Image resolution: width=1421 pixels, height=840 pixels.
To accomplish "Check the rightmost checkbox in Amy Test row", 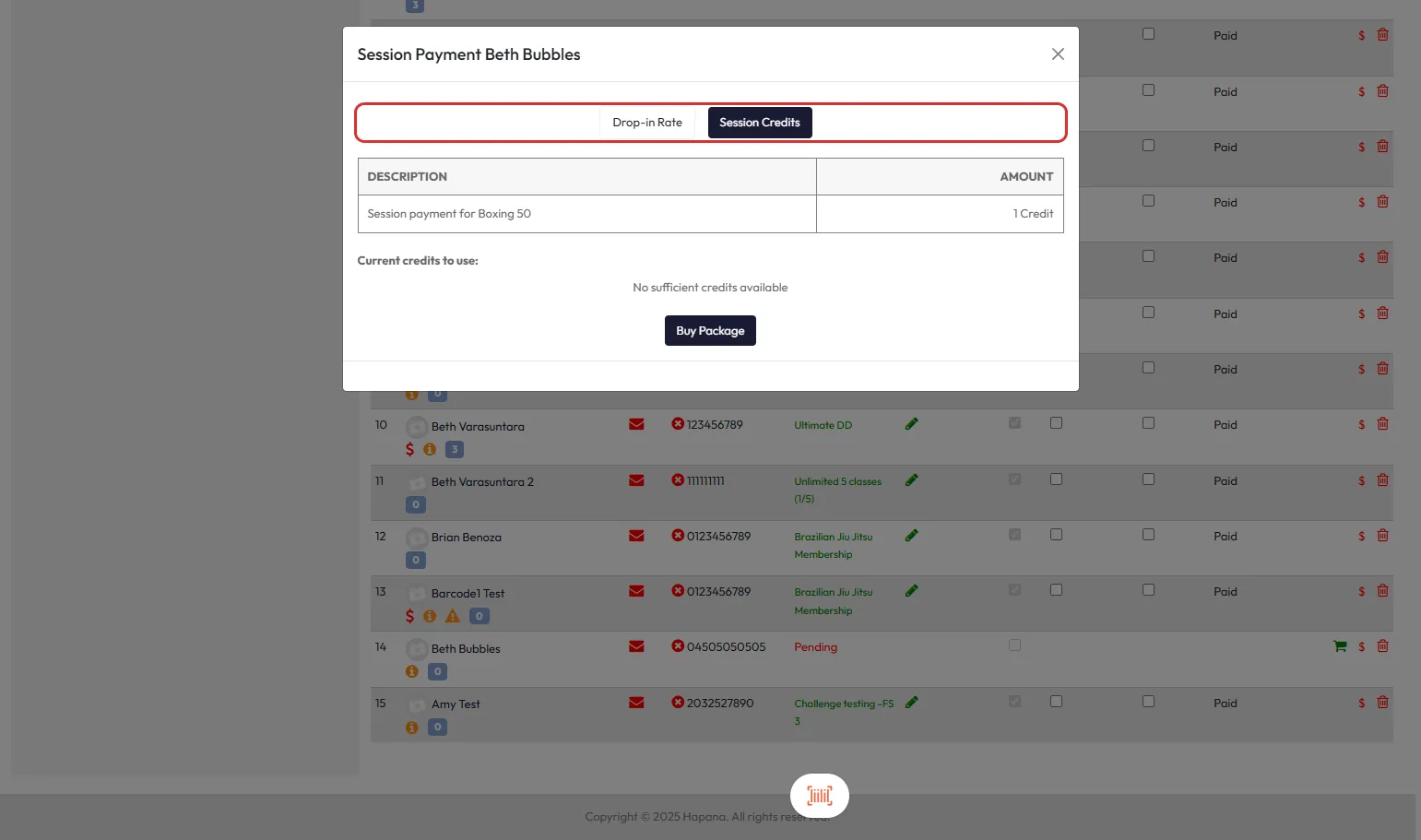I will 1148,702.
